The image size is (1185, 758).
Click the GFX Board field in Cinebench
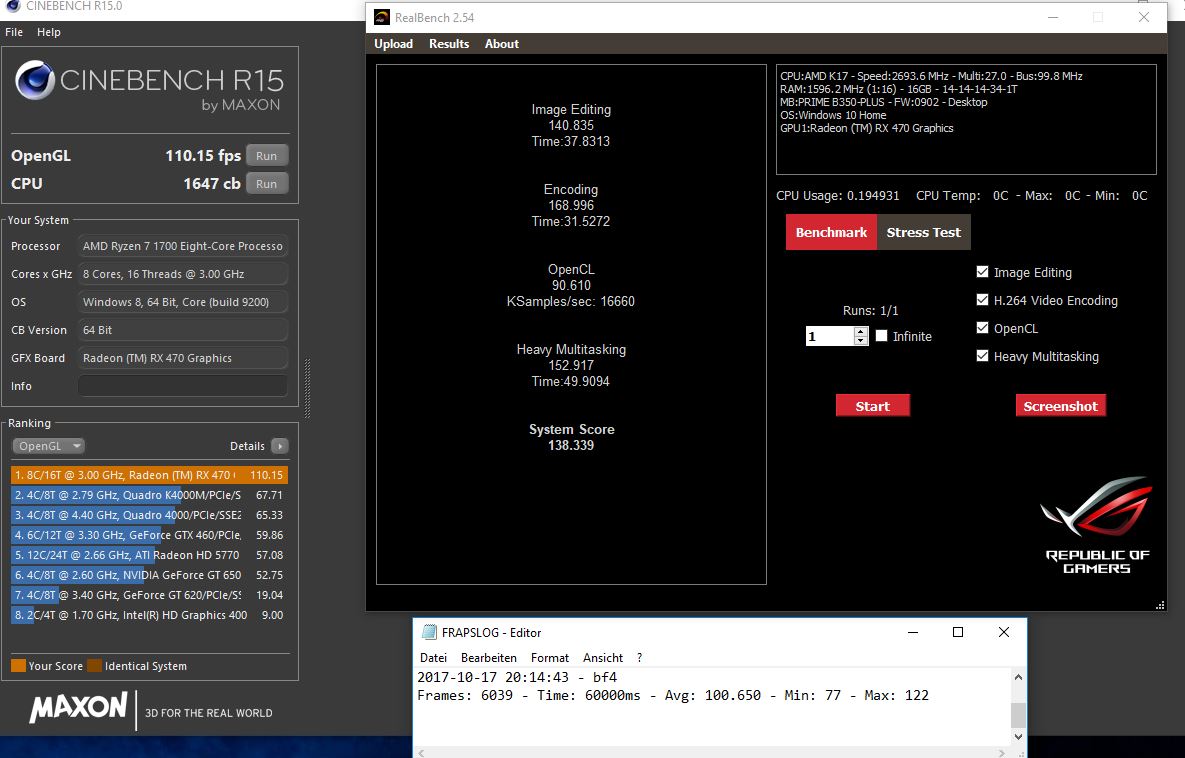point(183,357)
